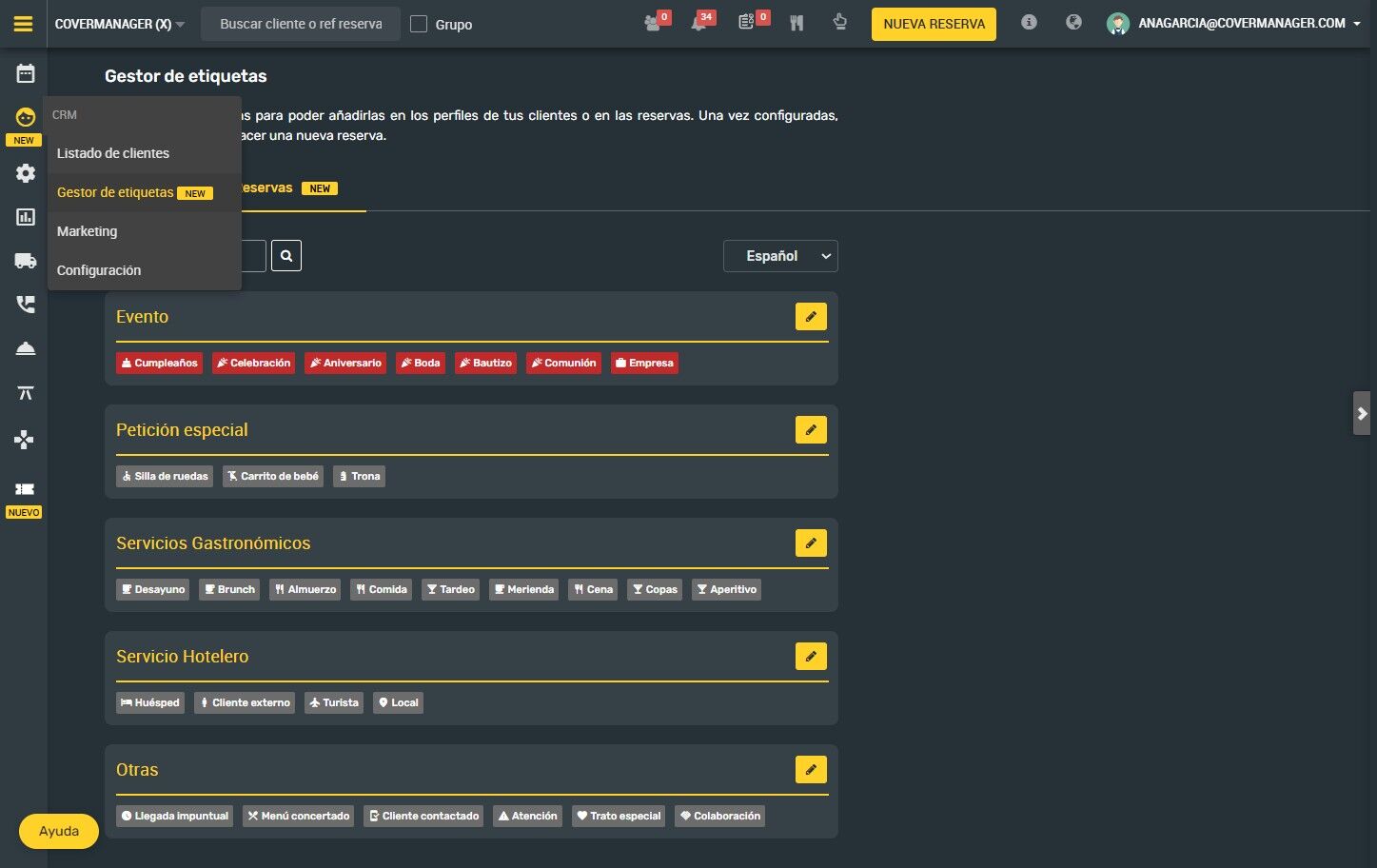This screenshot has width=1377, height=868.
Task: Click the ticket icon labeled NUEVO
Action: click(x=25, y=489)
